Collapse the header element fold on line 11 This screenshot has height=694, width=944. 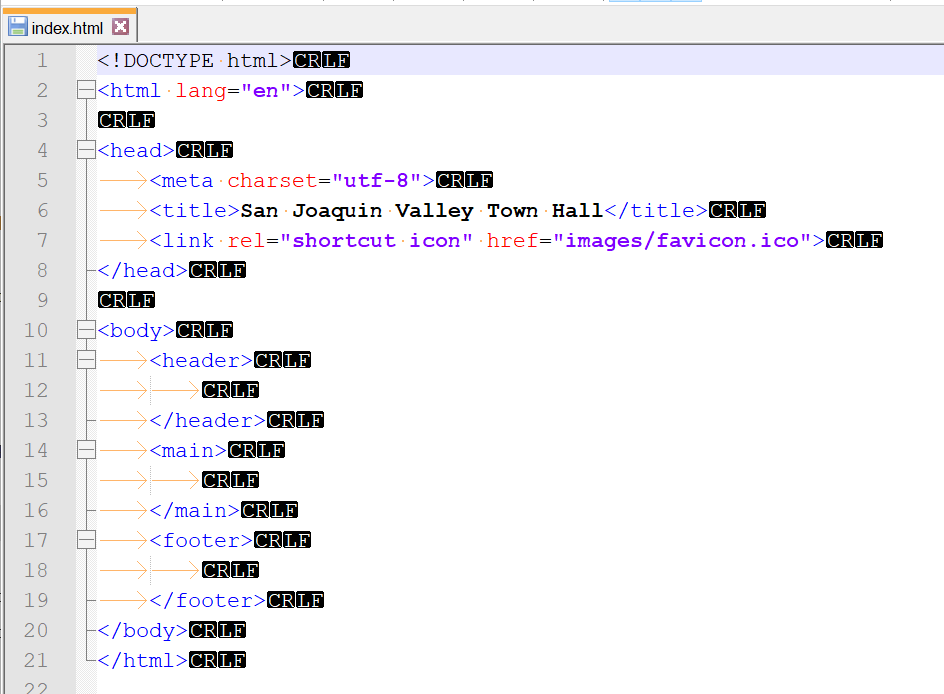coord(85,360)
